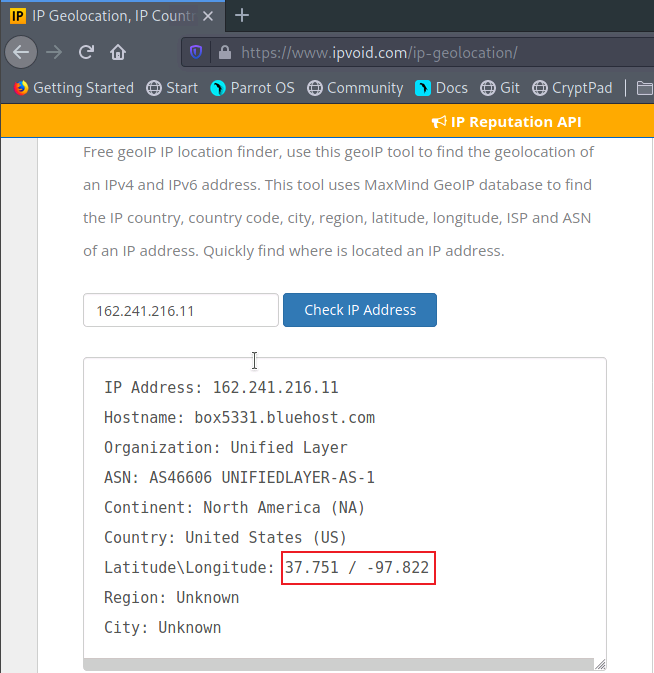View site security padlock info
Viewport: 654px width, 673px height.
point(224,52)
